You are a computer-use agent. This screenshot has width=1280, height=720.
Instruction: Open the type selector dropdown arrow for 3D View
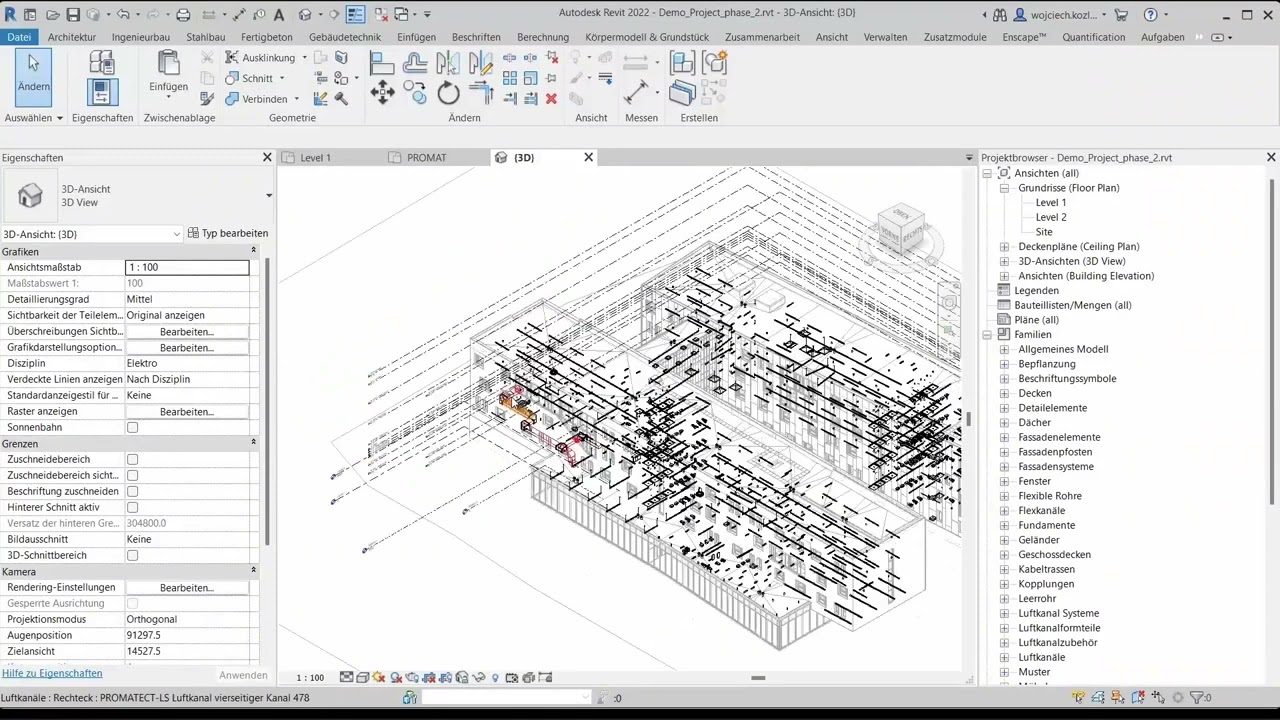(x=269, y=195)
